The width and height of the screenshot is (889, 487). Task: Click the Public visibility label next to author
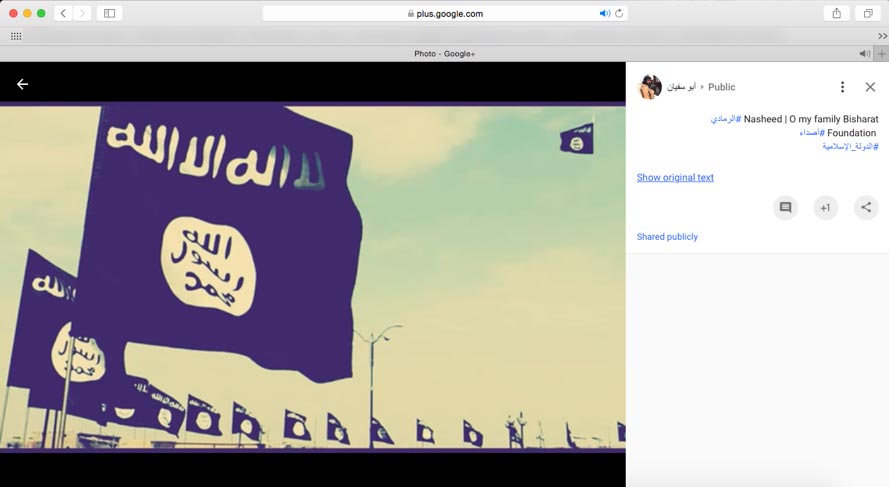click(721, 87)
